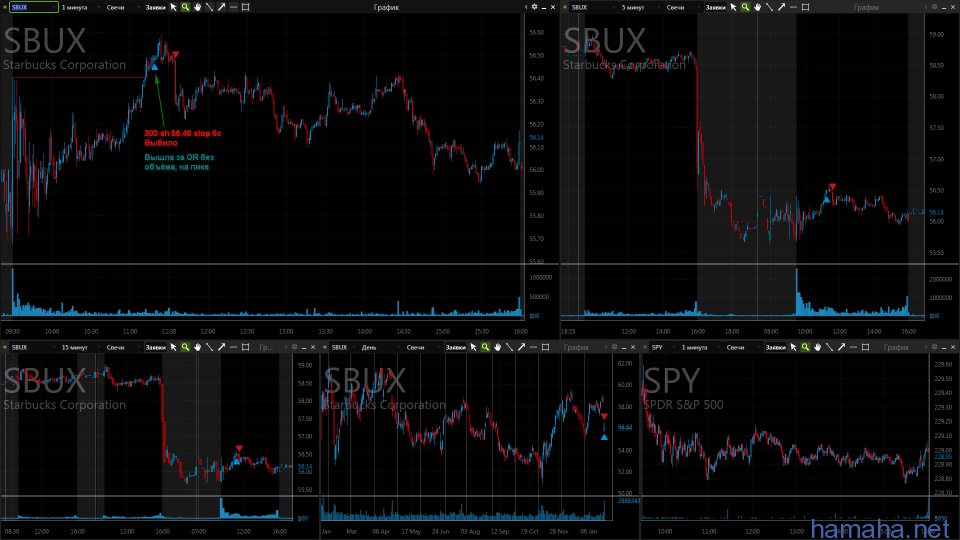Pick arrow drawing tool in 1-minute SBUX chart

222,7
